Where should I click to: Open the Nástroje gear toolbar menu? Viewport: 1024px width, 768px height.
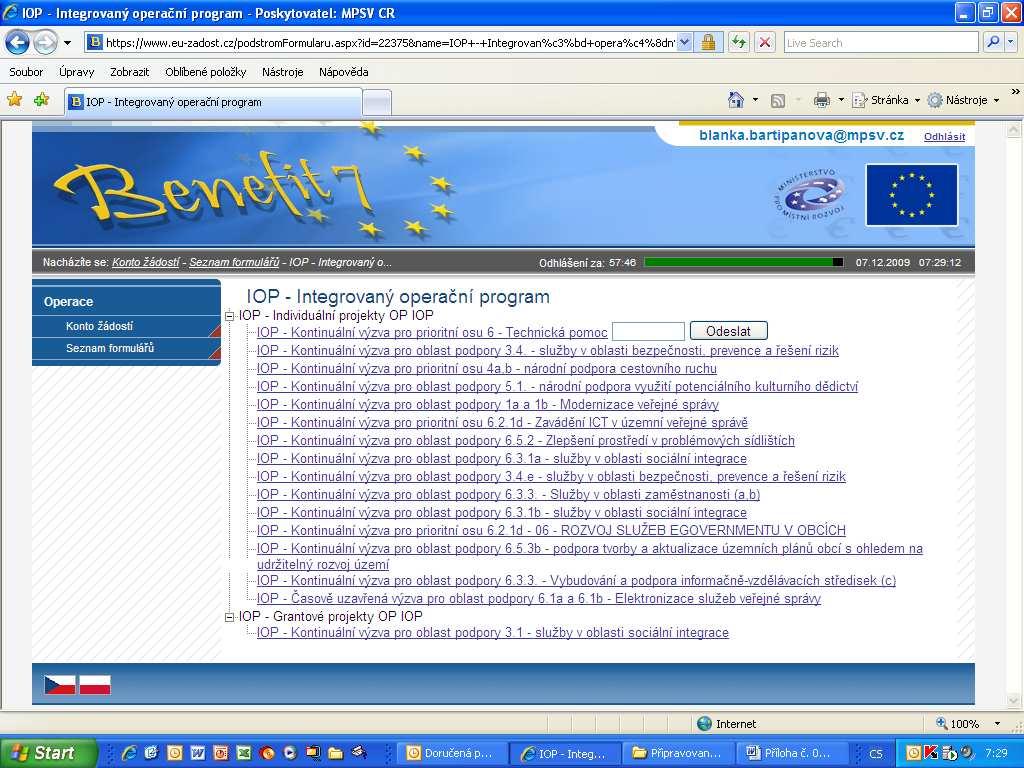tap(964, 100)
